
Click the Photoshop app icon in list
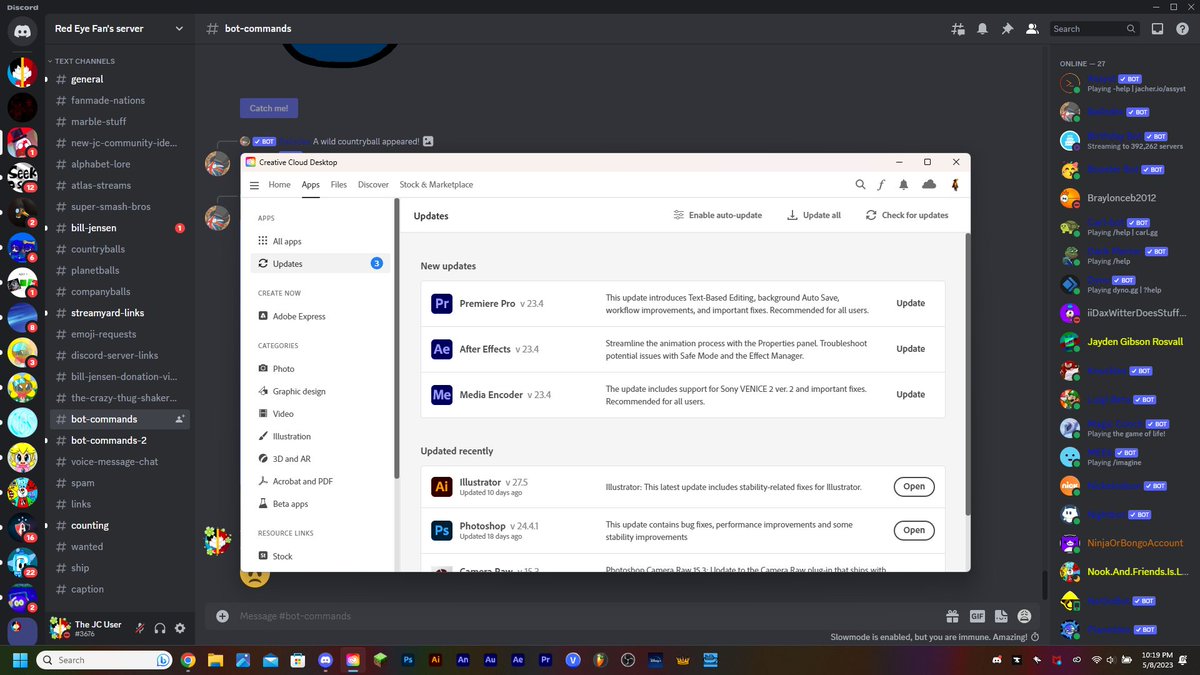(442, 530)
